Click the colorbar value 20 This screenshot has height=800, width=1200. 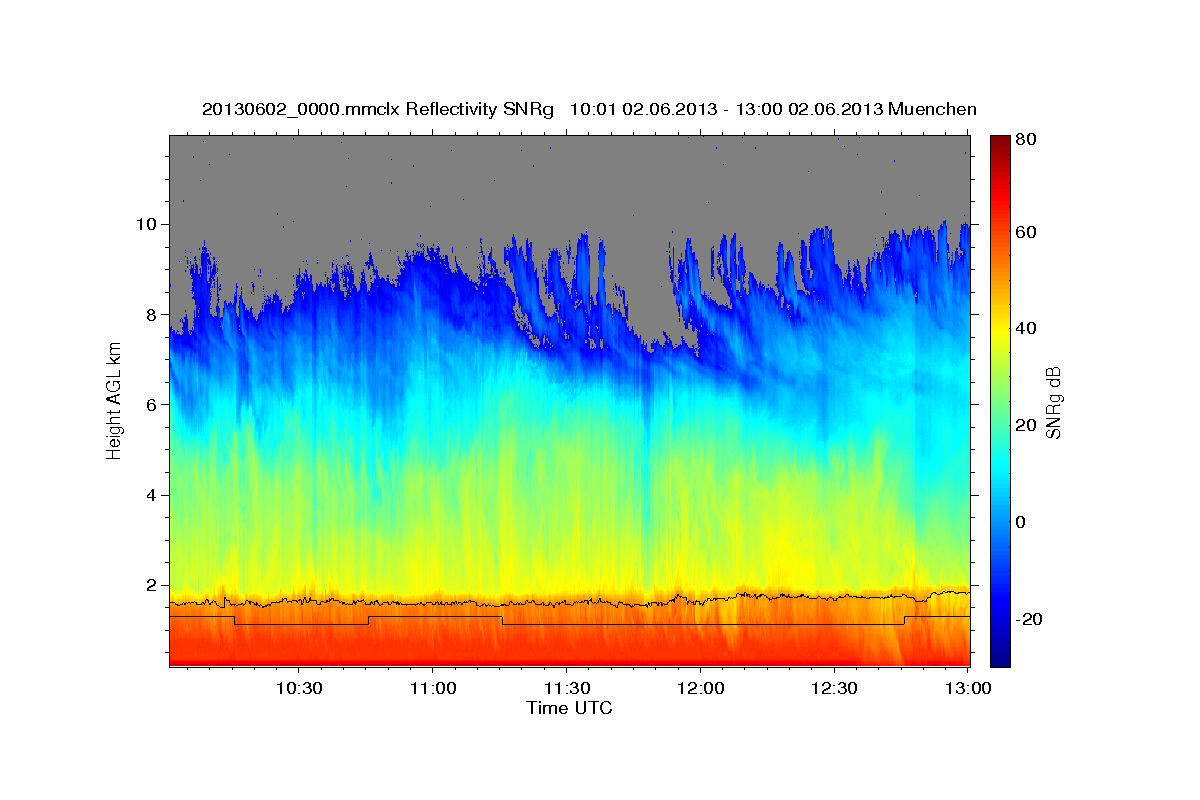(x=1025, y=425)
